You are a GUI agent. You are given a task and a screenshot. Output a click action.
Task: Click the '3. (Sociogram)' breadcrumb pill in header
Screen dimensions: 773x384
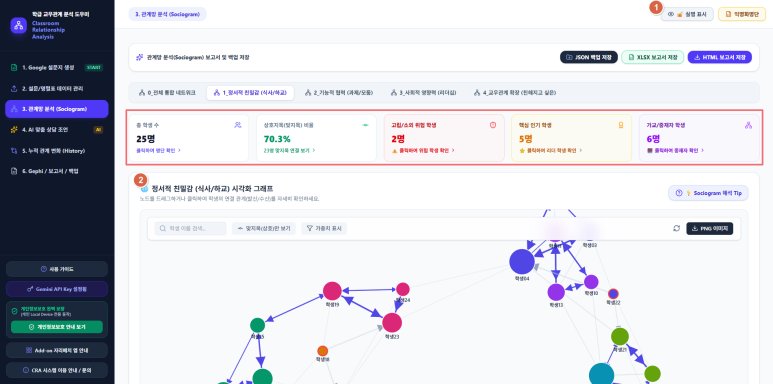(167, 14)
